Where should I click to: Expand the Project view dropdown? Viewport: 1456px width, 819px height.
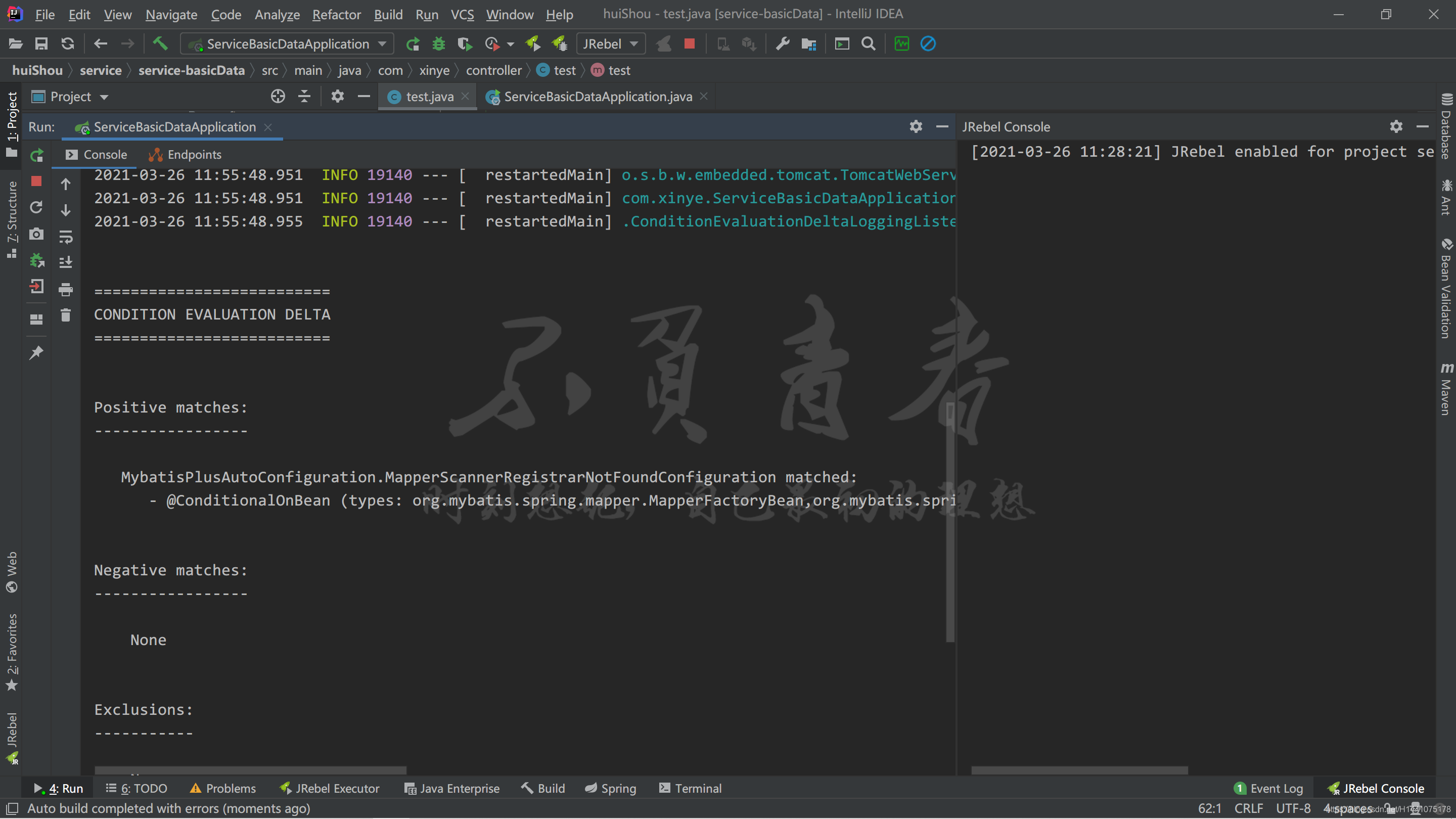tap(104, 97)
